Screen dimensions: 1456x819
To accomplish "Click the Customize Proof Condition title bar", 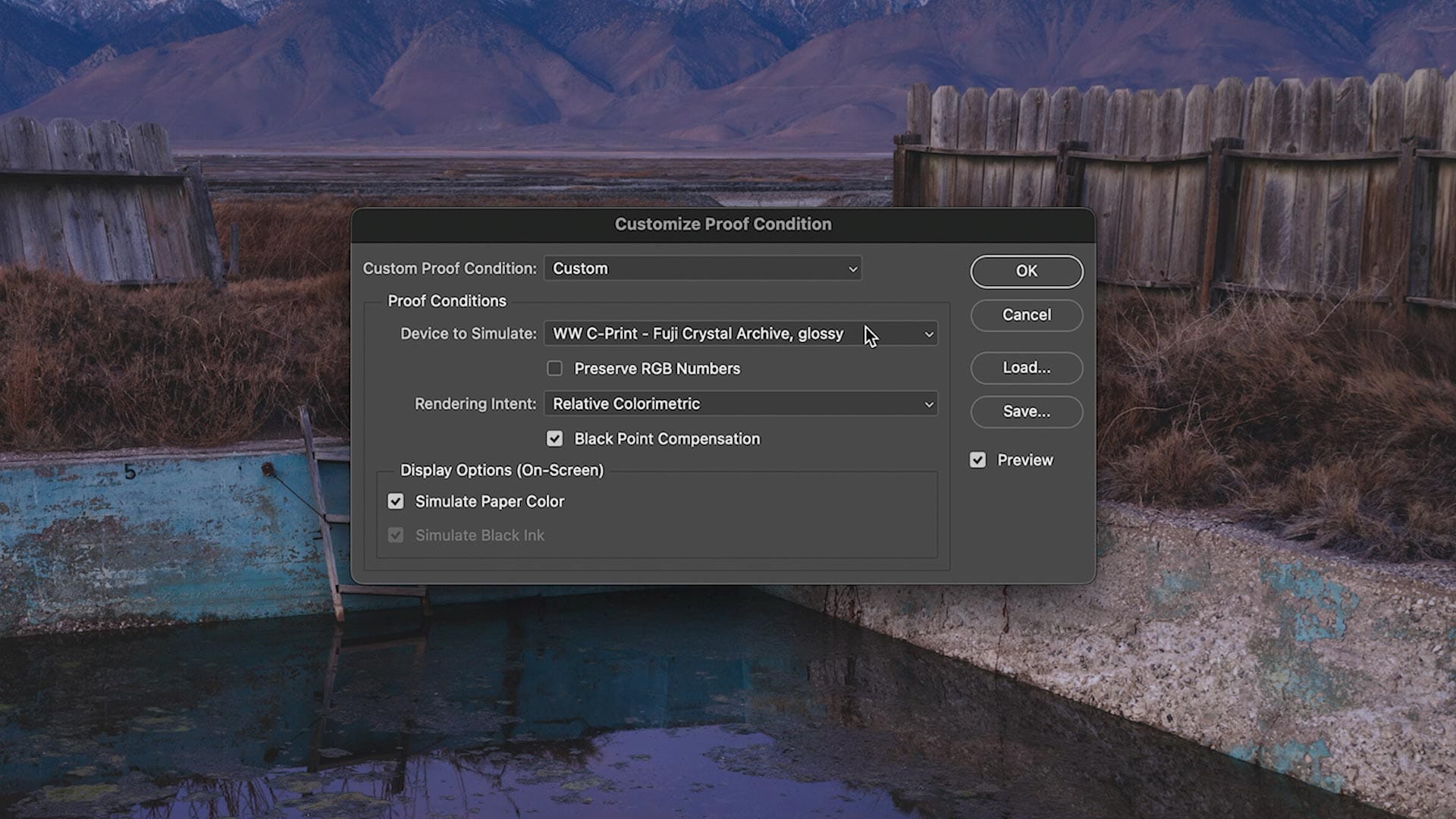I will (723, 224).
